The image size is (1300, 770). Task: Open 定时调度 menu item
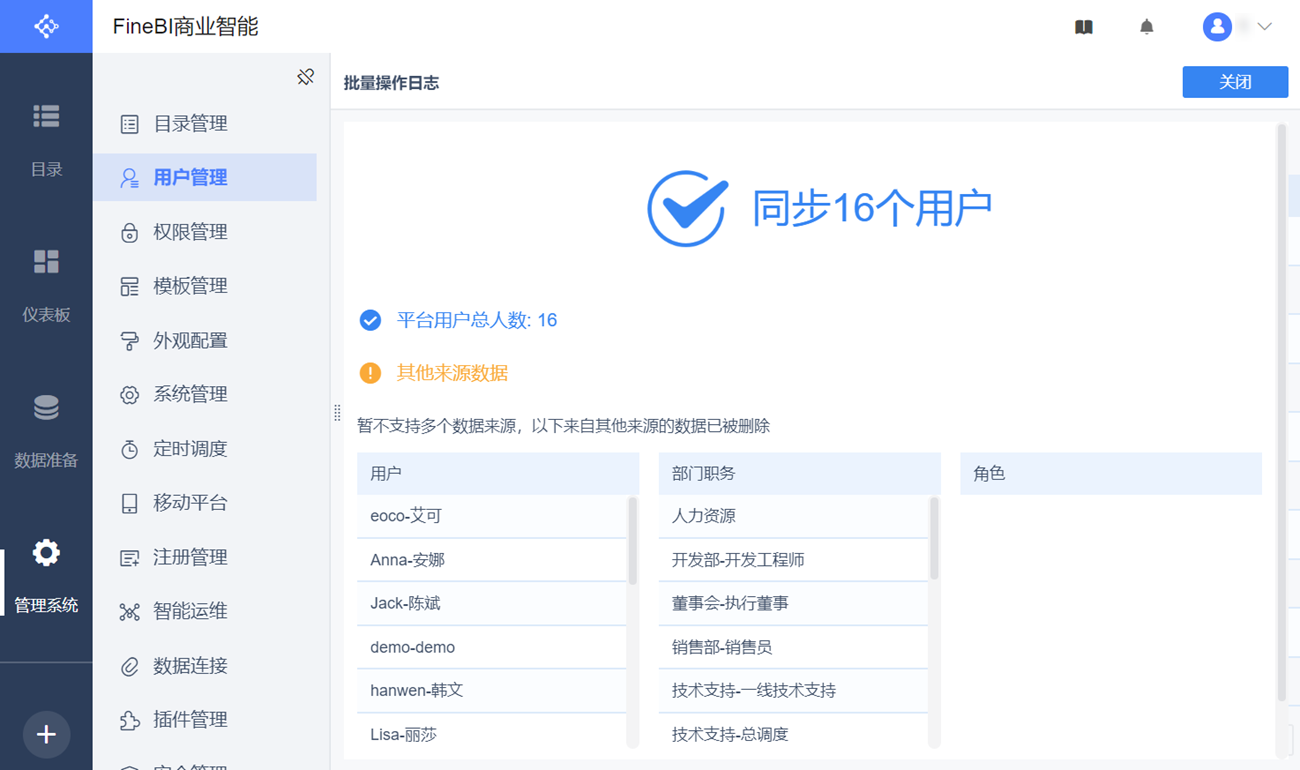(x=190, y=449)
